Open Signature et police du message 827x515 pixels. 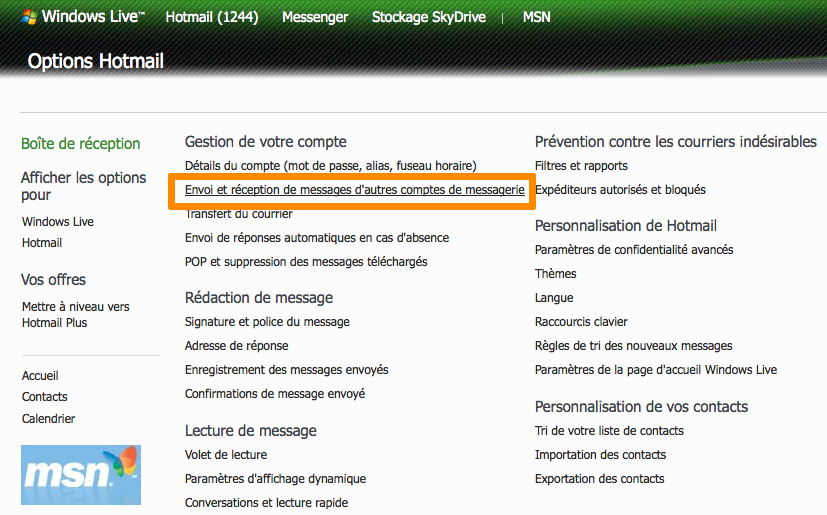click(267, 322)
